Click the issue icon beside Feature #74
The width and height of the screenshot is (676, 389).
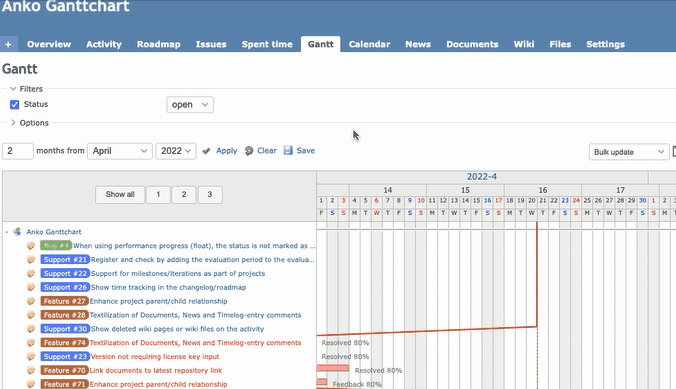[x=31, y=343]
